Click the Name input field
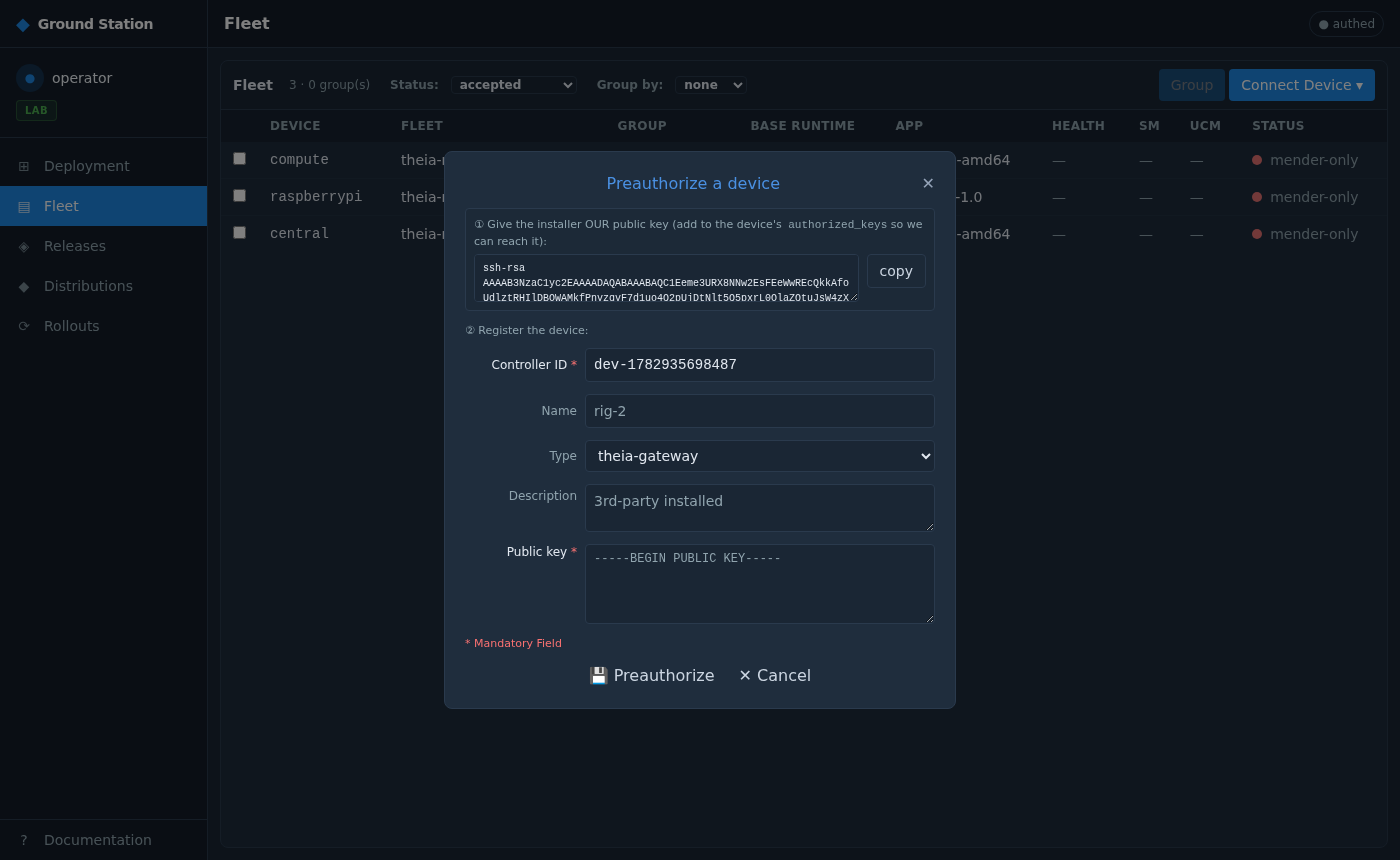Screen dimensions: 1400x860 (760, 411)
